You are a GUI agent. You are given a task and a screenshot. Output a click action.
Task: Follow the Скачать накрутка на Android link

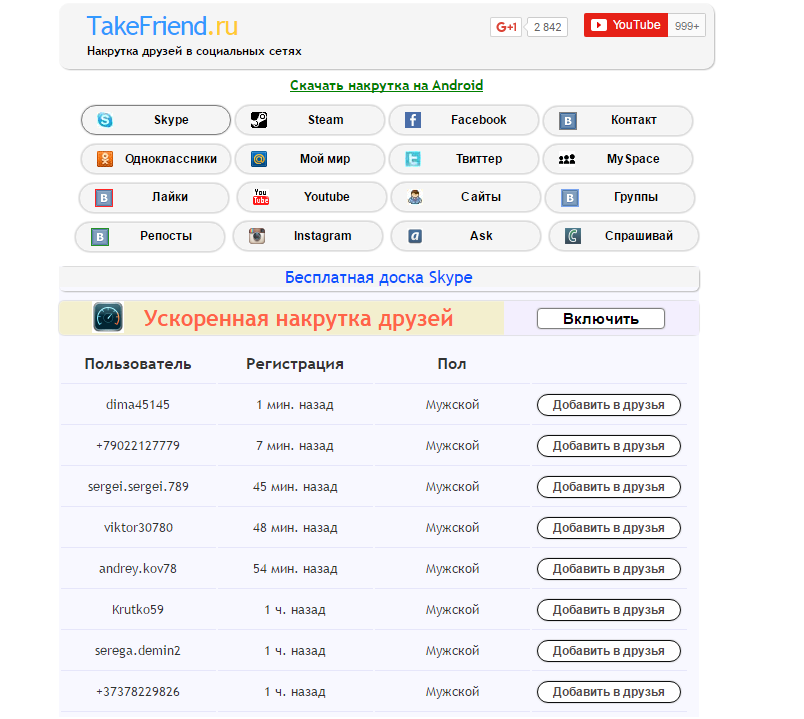[386, 85]
